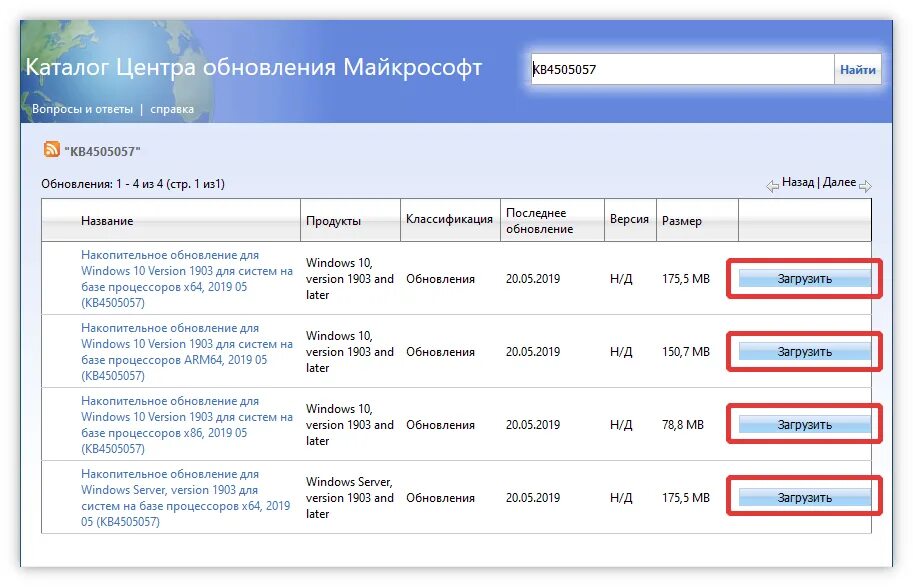Click the left arrow icon beside Назад
This screenshot has width=913, height=587.
pos(773,186)
